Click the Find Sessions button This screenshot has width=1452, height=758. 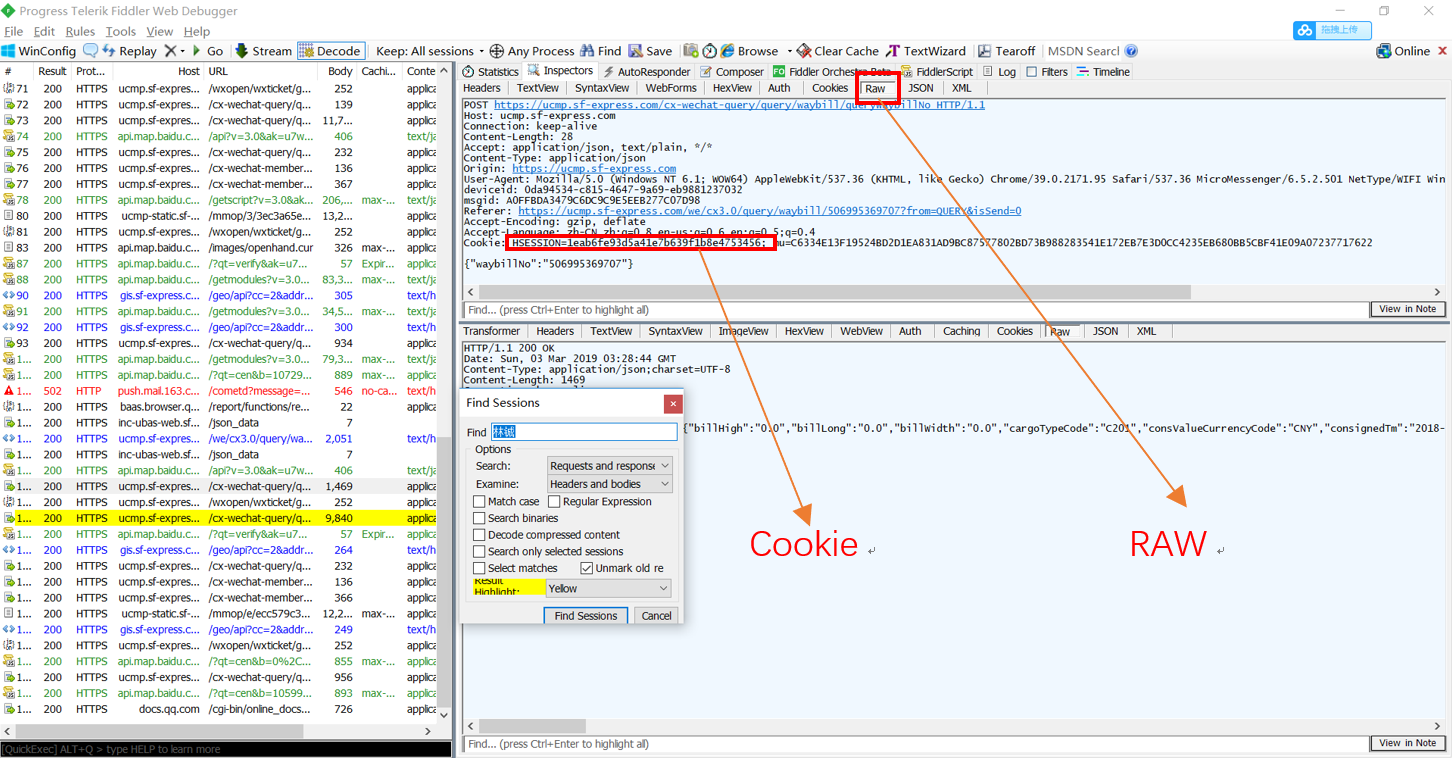pyautogui.click(x=586, y=616)
